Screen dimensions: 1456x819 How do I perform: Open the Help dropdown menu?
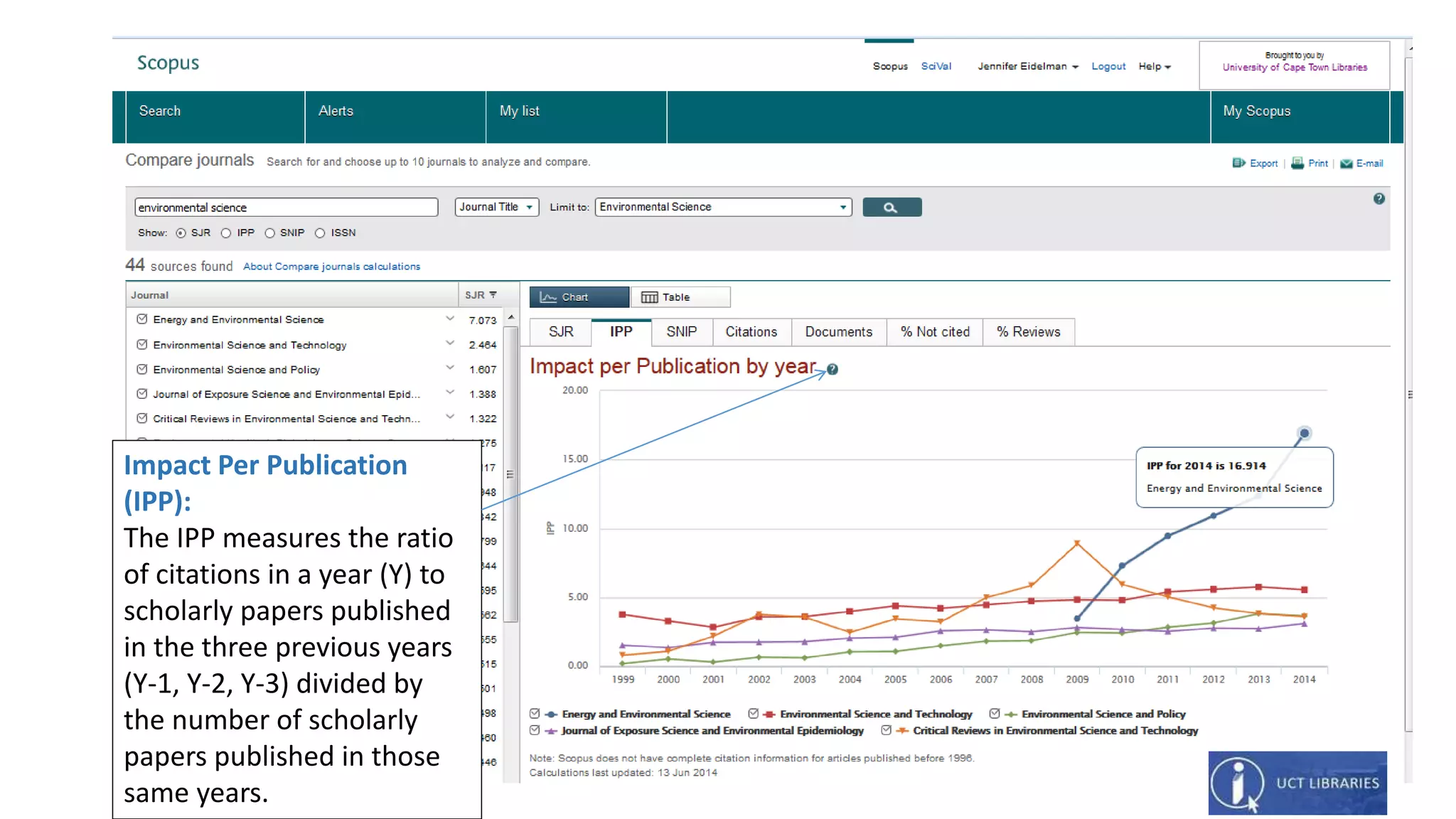point(1155,66)
